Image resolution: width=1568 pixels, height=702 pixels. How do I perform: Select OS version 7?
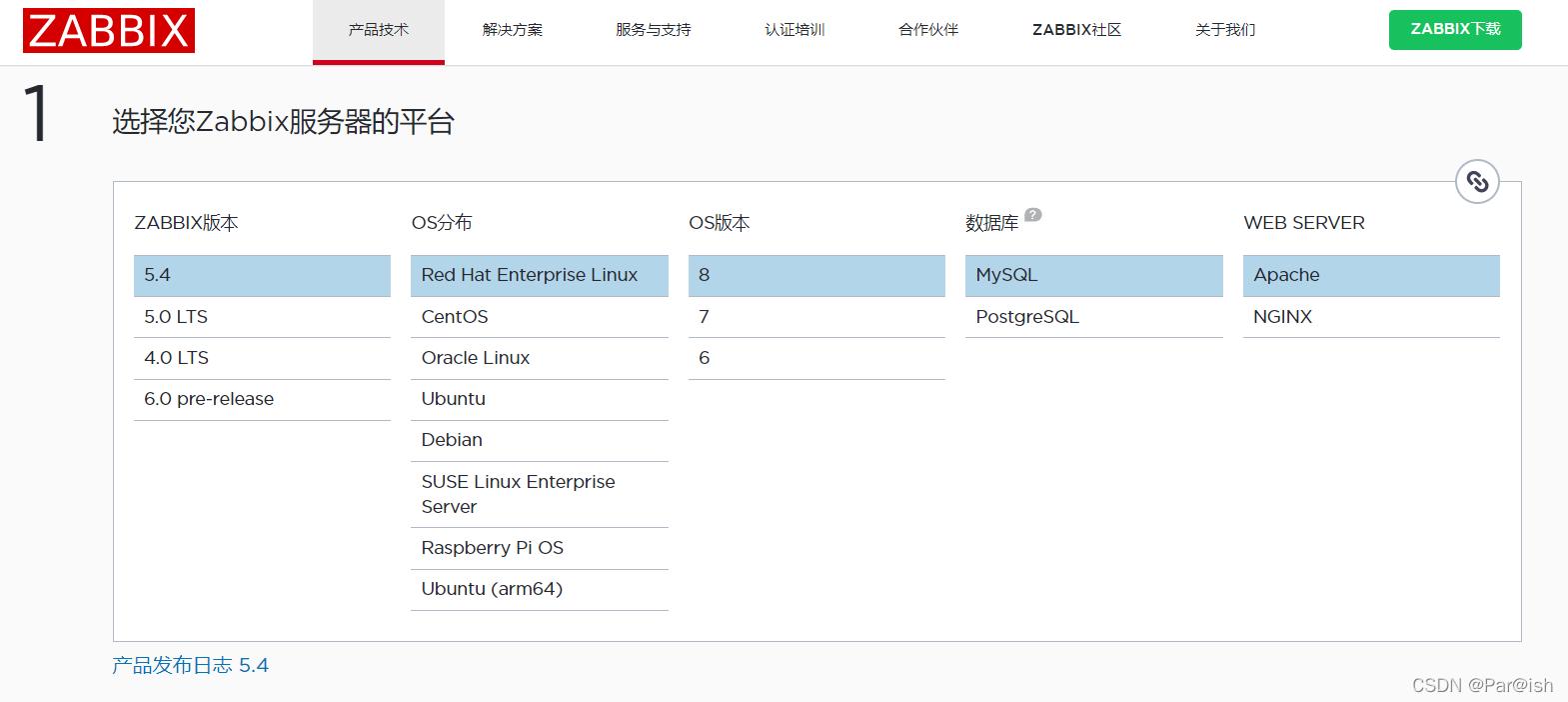[x=816, y=317]
